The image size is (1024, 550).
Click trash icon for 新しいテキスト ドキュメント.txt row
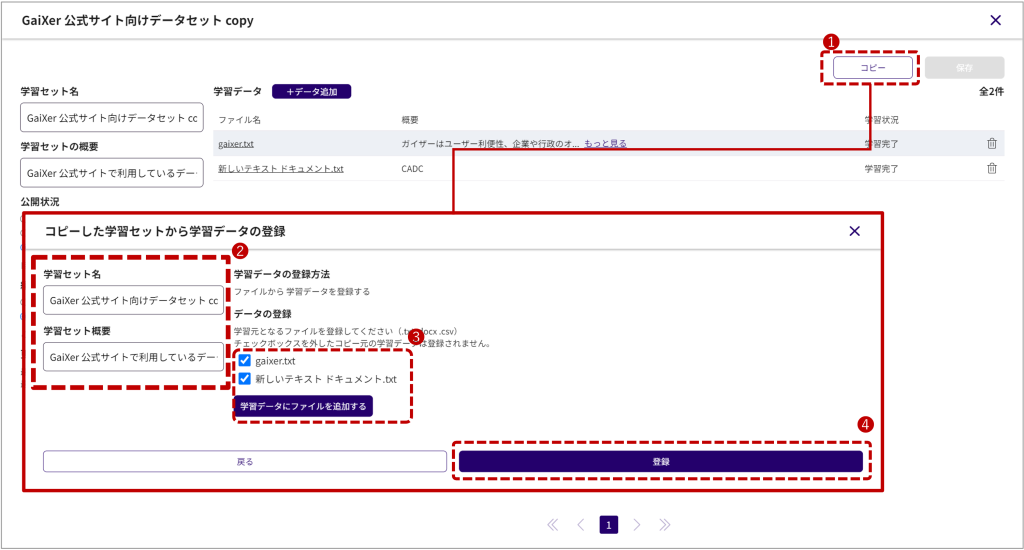[x=992, y=169]
